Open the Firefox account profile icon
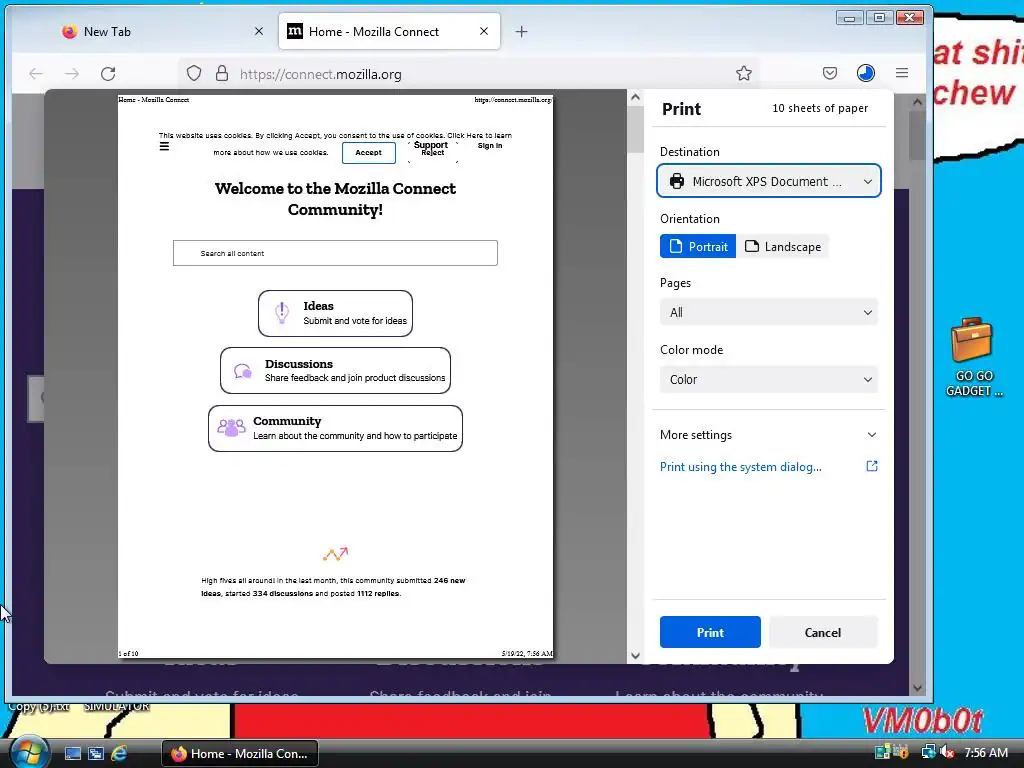The width and height of the screenshot is (1024, 768). 866,73
